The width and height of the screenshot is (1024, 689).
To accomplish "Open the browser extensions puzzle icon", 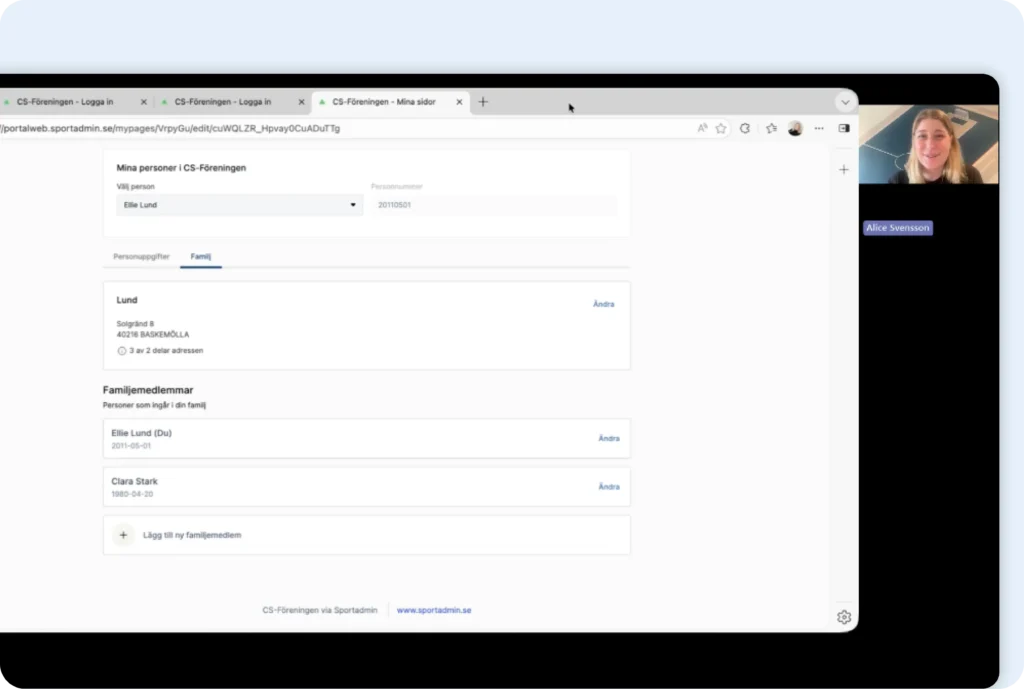I will [x=745, y=128].
